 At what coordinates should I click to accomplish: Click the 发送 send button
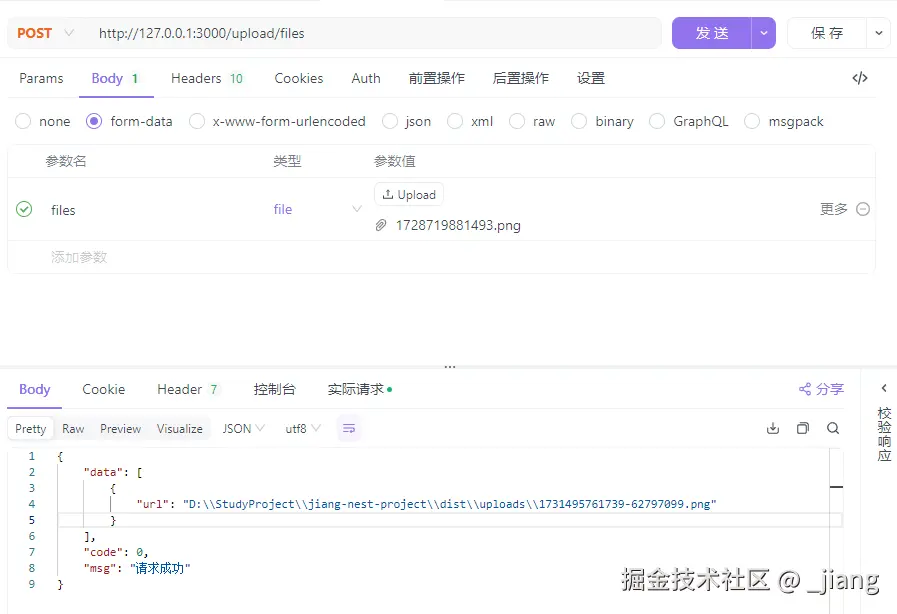[x=711, y=32]
